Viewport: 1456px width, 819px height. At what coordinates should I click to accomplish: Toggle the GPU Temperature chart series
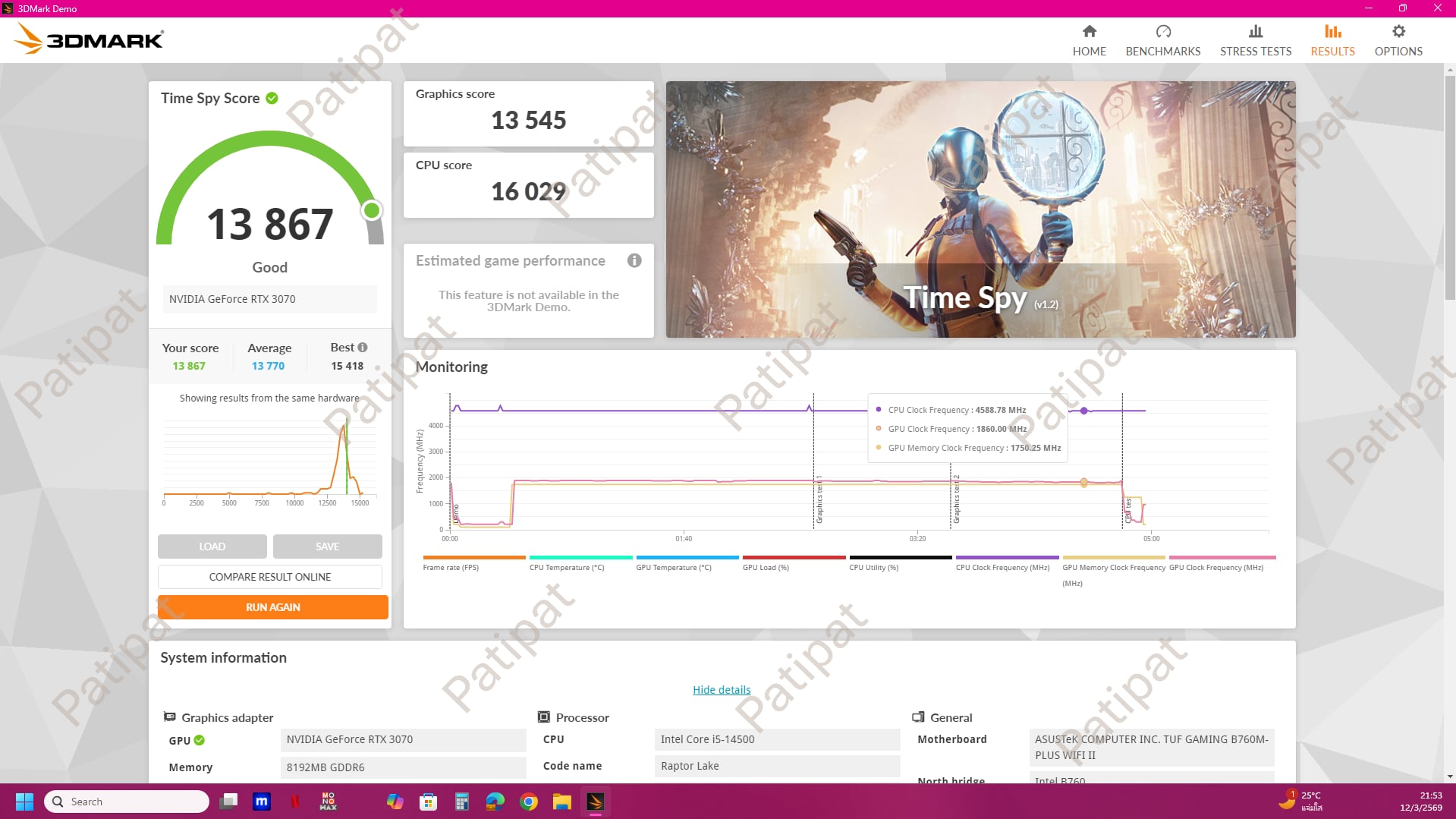[673, 567]
